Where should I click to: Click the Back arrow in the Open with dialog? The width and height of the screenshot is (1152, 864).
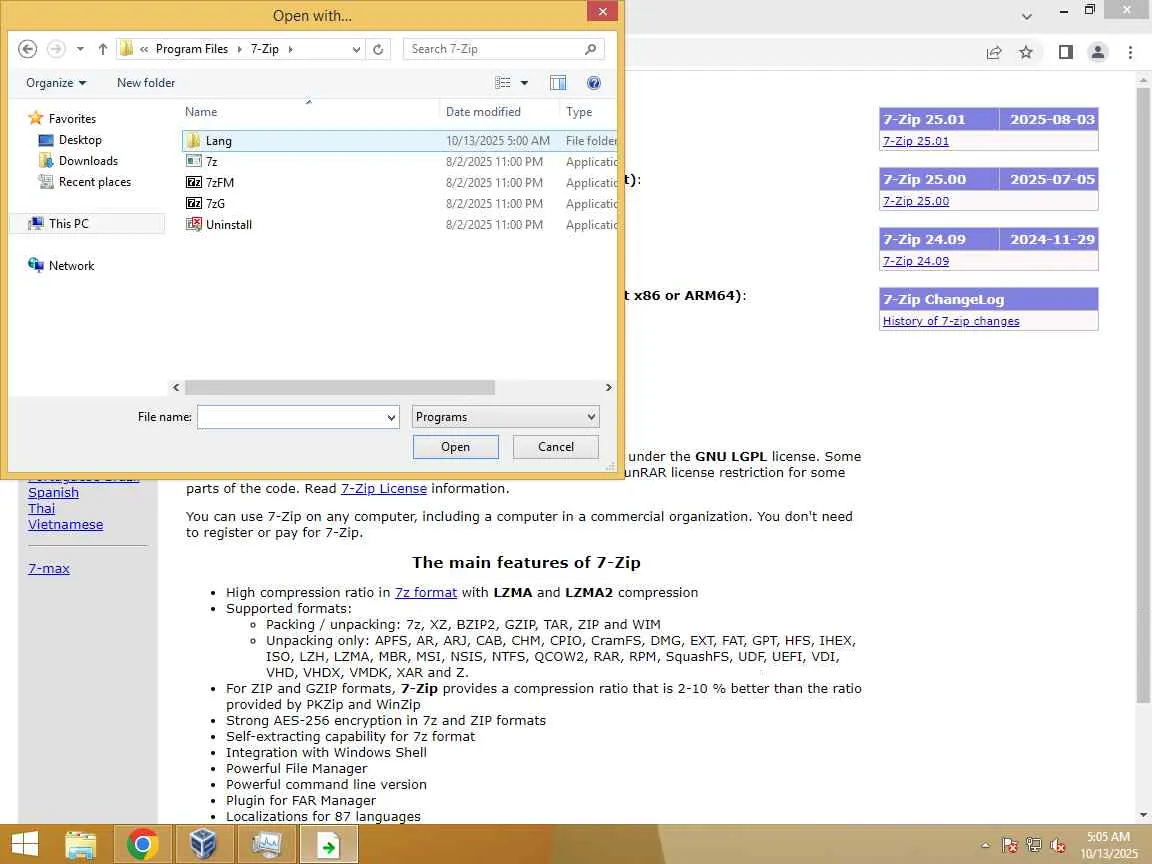(27, 49)
